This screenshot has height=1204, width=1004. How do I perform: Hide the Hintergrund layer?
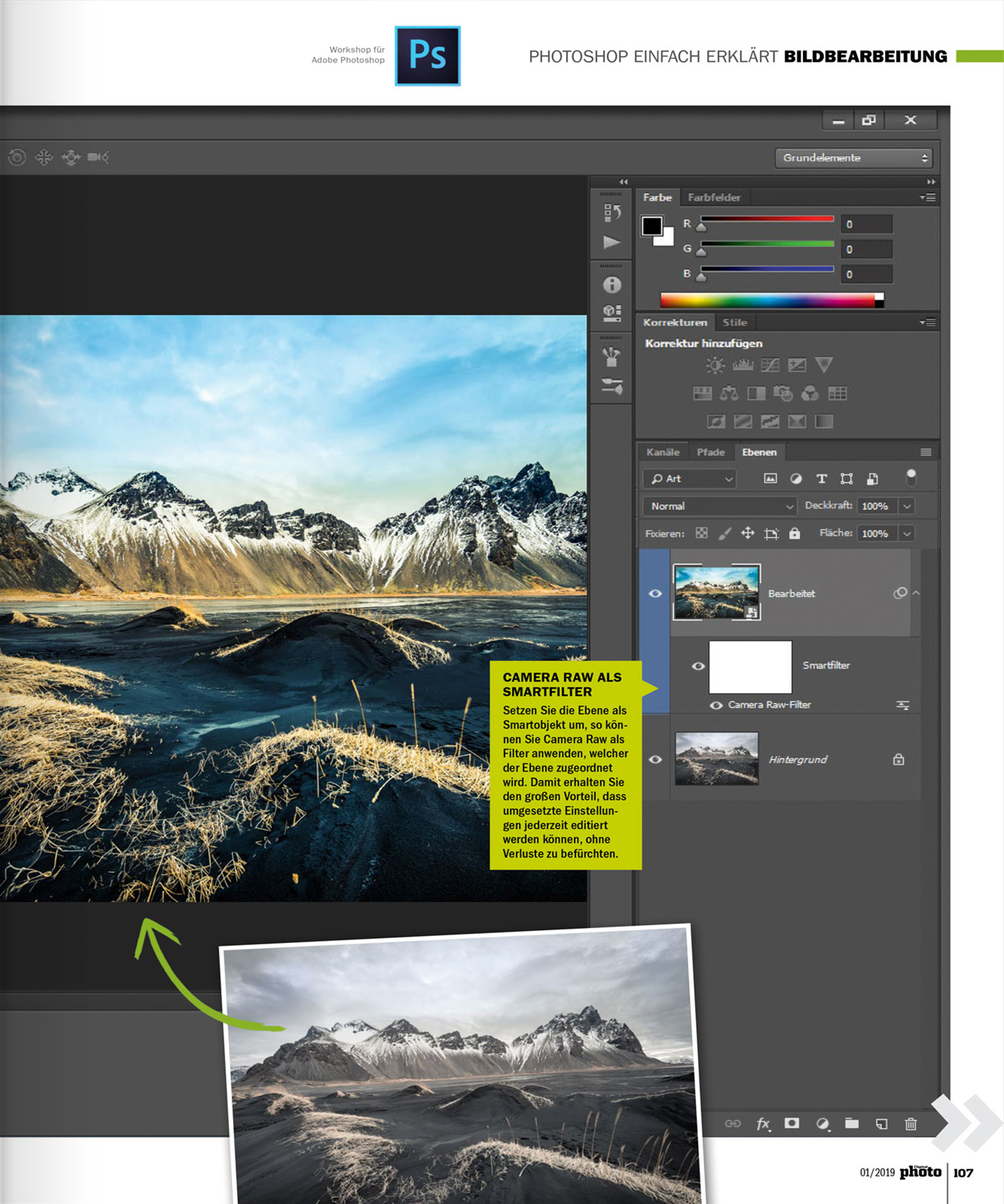pos(655,760)
